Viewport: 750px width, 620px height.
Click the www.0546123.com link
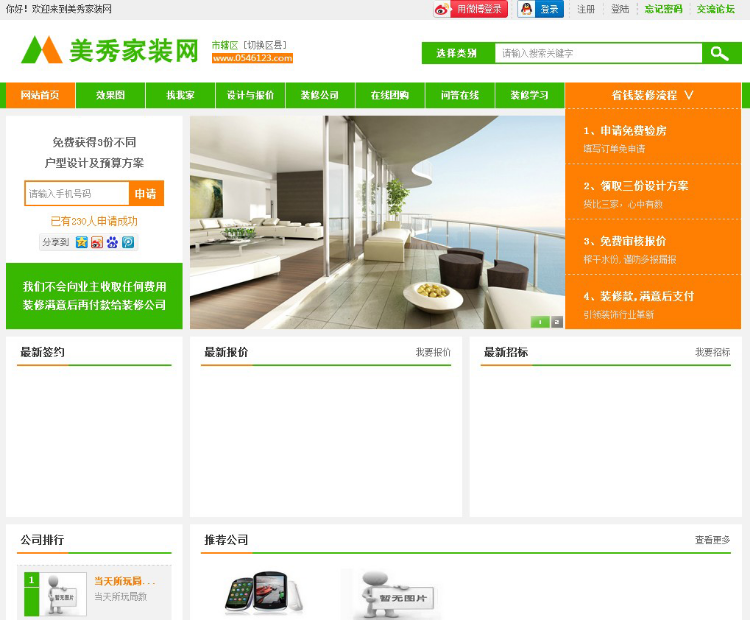click(252, 58)
